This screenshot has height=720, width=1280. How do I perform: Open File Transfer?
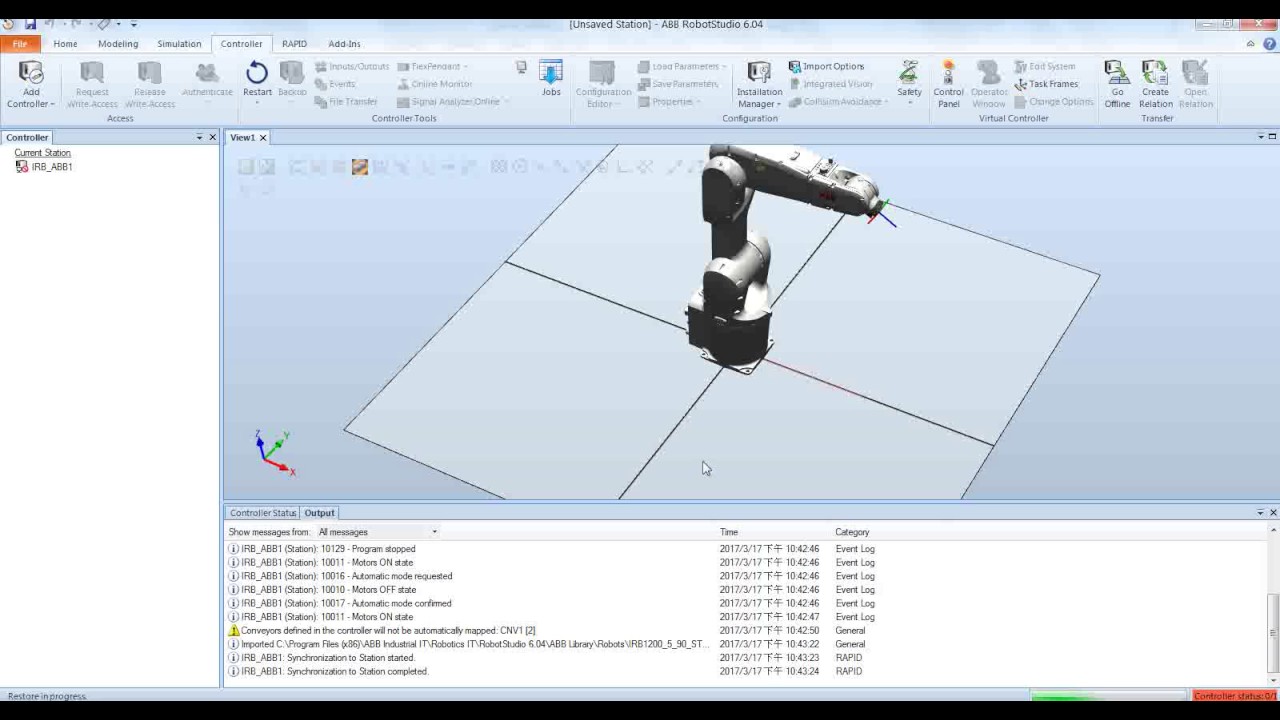point(346,102)
